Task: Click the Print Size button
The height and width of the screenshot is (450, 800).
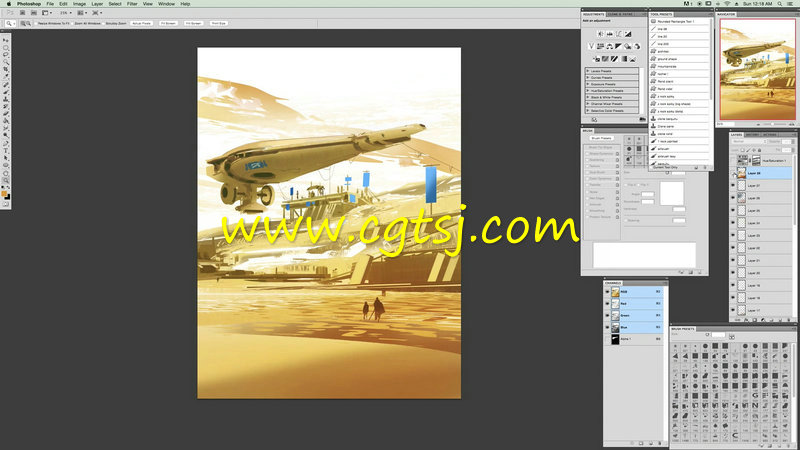Action: pos(218,23)
